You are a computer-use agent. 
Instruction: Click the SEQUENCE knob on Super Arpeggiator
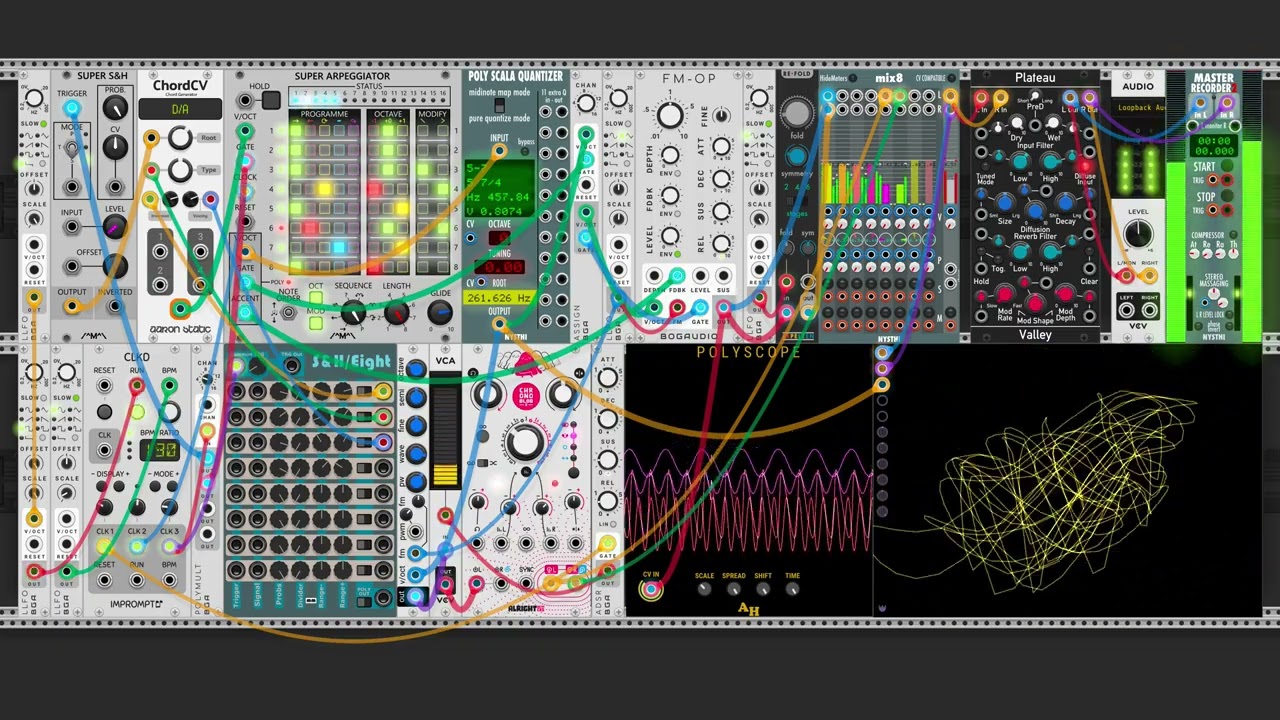point(353,313)
